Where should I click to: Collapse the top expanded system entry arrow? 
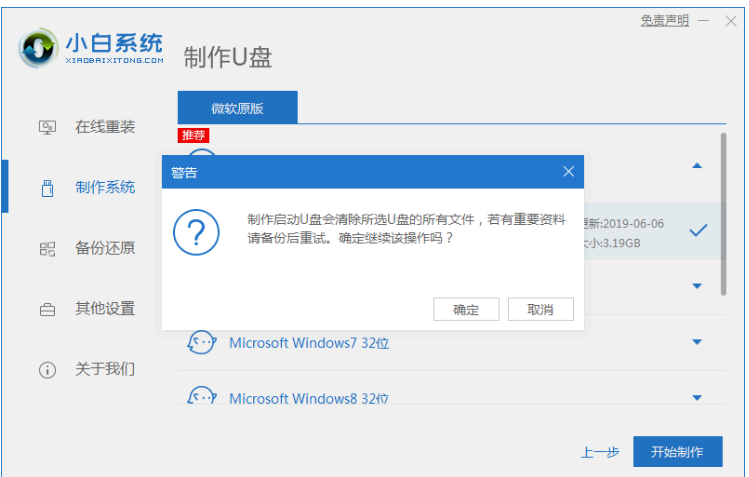[697, 166]
